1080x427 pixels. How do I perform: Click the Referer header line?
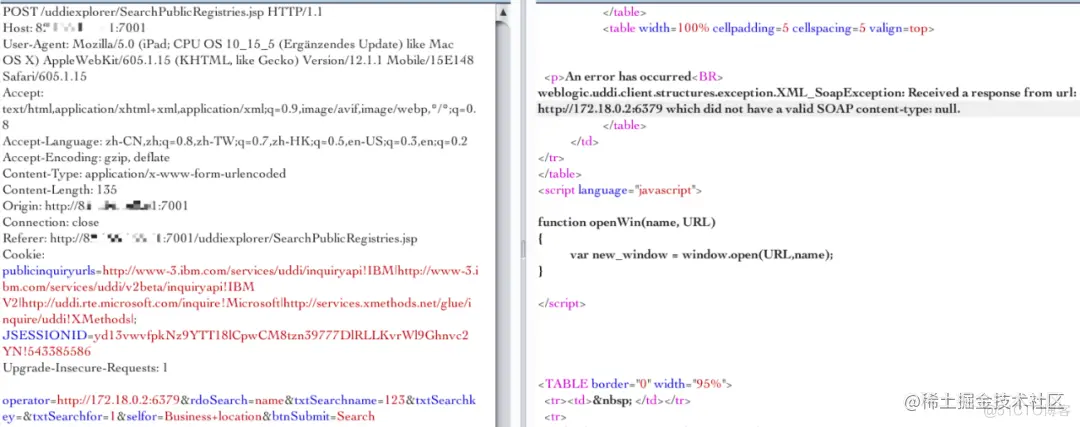(x=210, y=238)
